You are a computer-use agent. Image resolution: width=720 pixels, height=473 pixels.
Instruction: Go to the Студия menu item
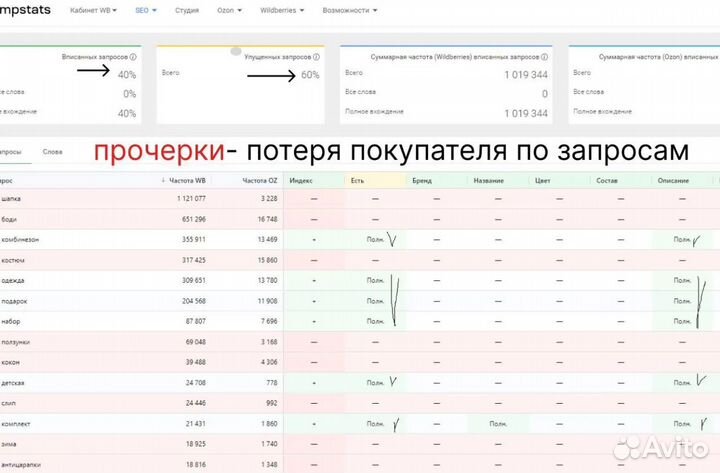coord(187,10)
